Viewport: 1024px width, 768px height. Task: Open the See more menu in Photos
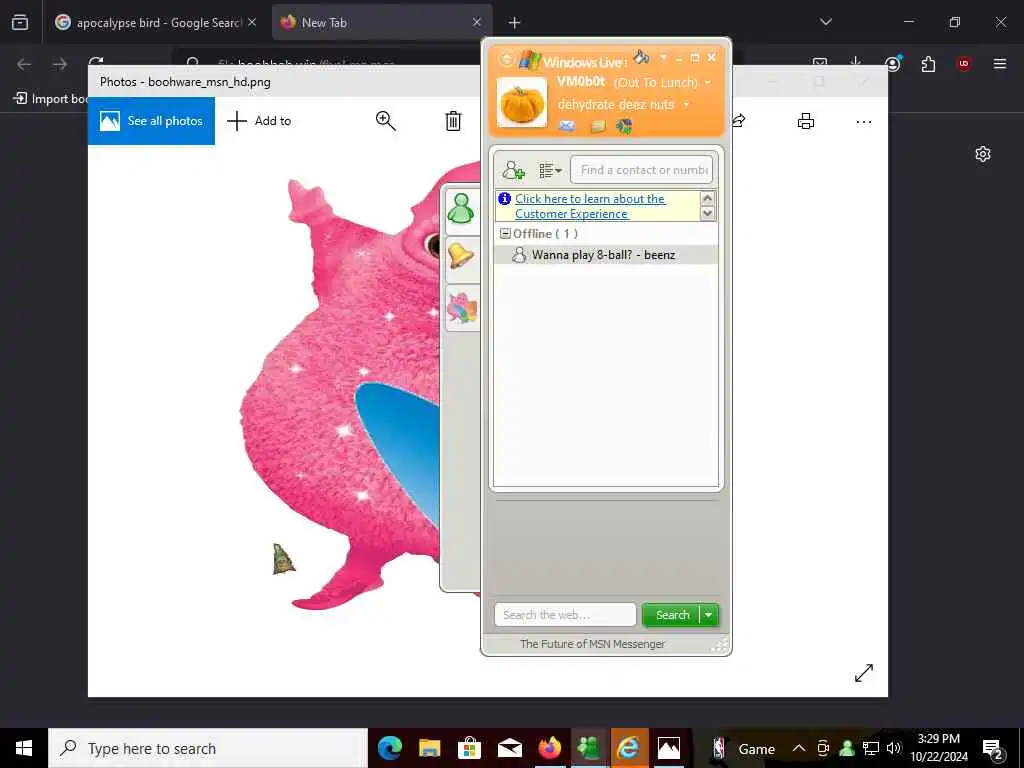(863, 121)
